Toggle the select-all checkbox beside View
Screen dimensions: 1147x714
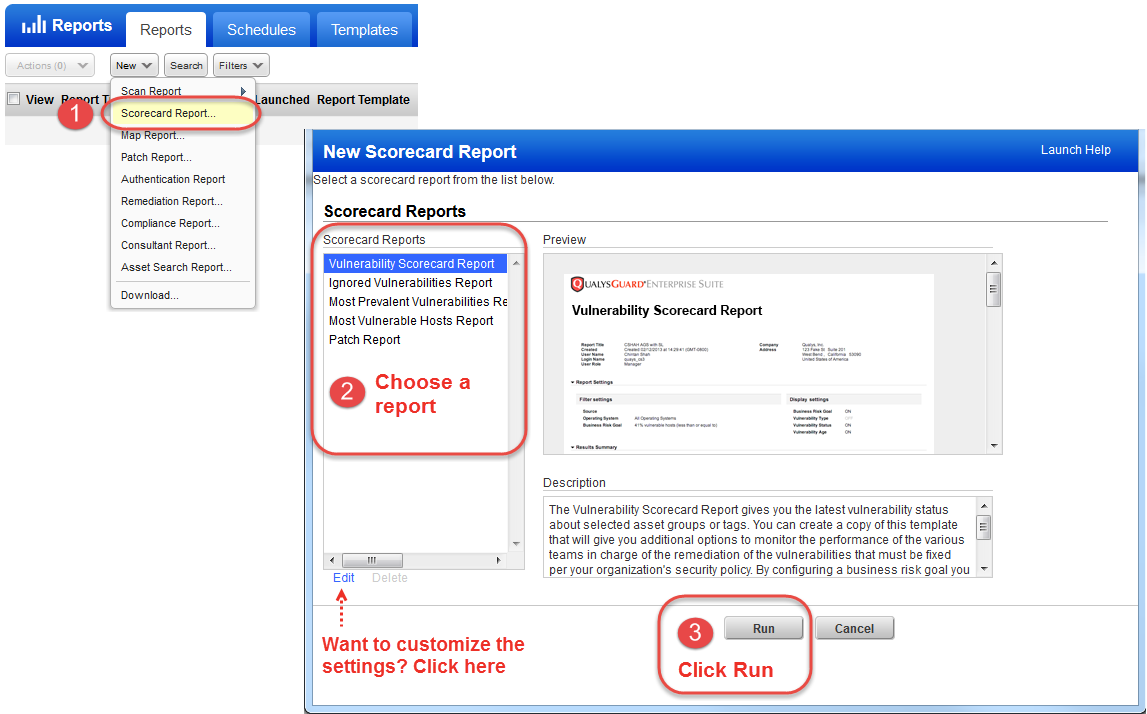[x=14, y=99]
